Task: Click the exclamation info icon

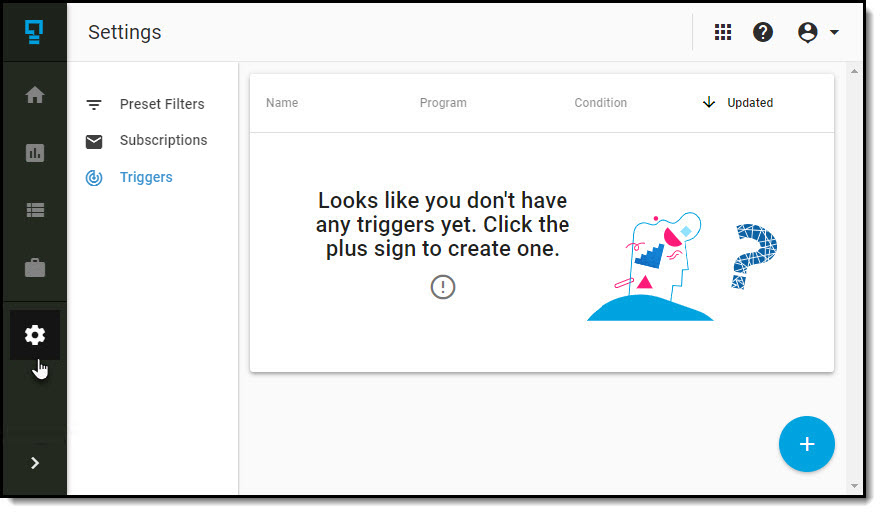Action: click(443, 287)
